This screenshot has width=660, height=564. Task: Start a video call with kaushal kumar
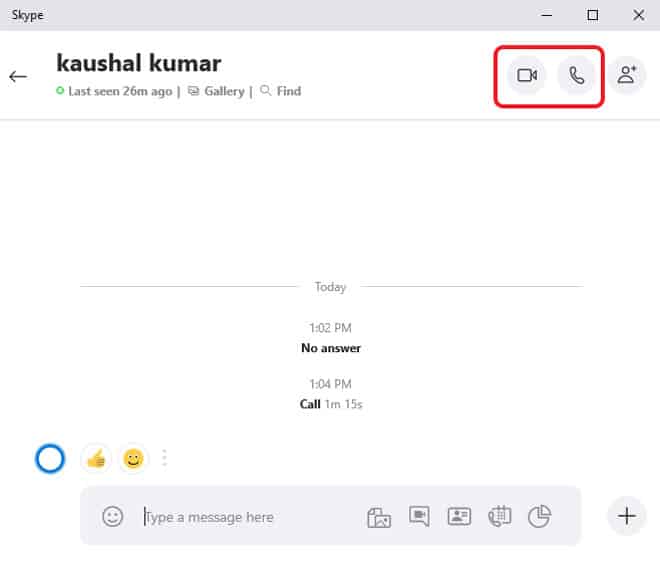(527, 75)
